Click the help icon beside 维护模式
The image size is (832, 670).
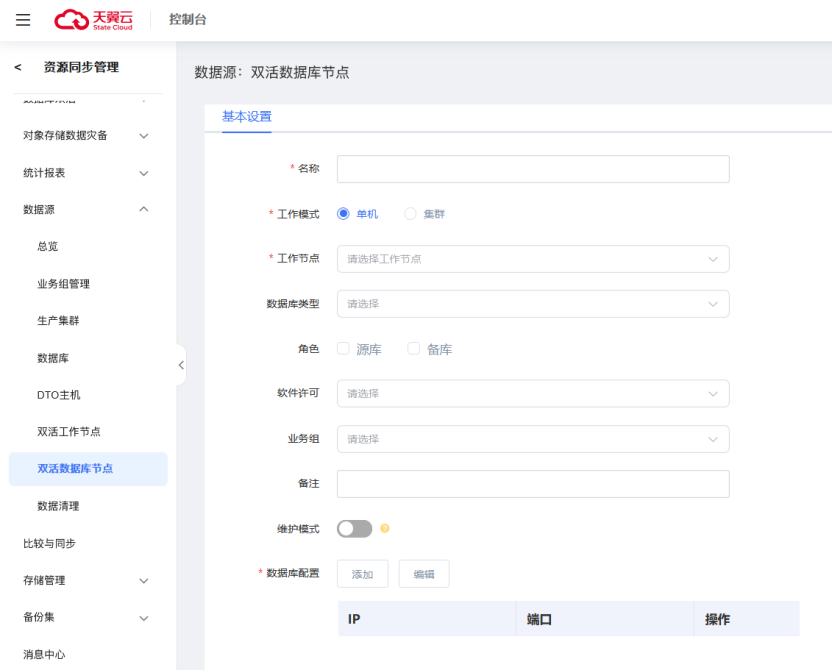point(385,529)
